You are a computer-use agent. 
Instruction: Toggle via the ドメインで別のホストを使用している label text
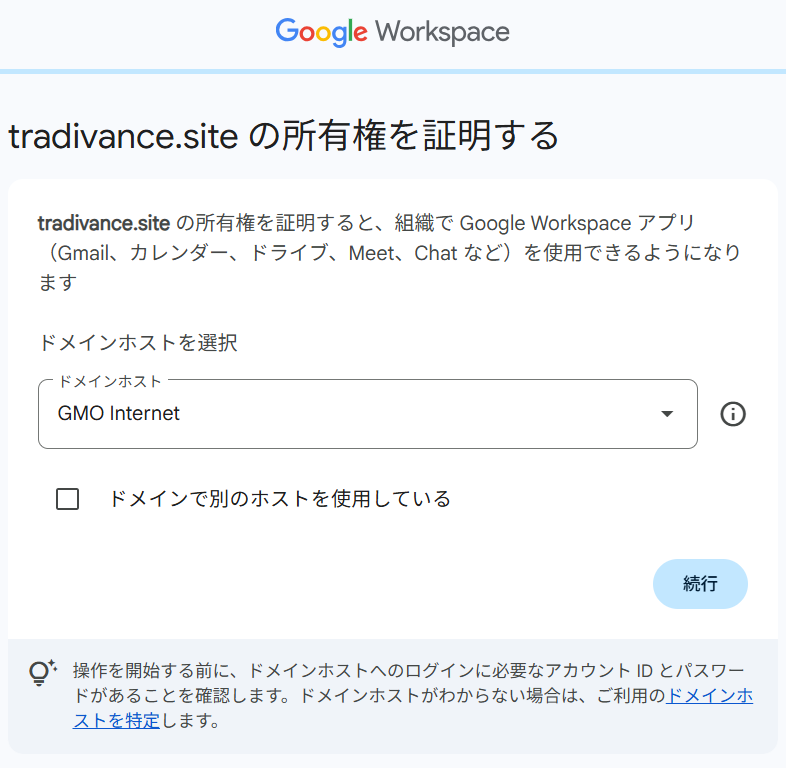(279, 498)
